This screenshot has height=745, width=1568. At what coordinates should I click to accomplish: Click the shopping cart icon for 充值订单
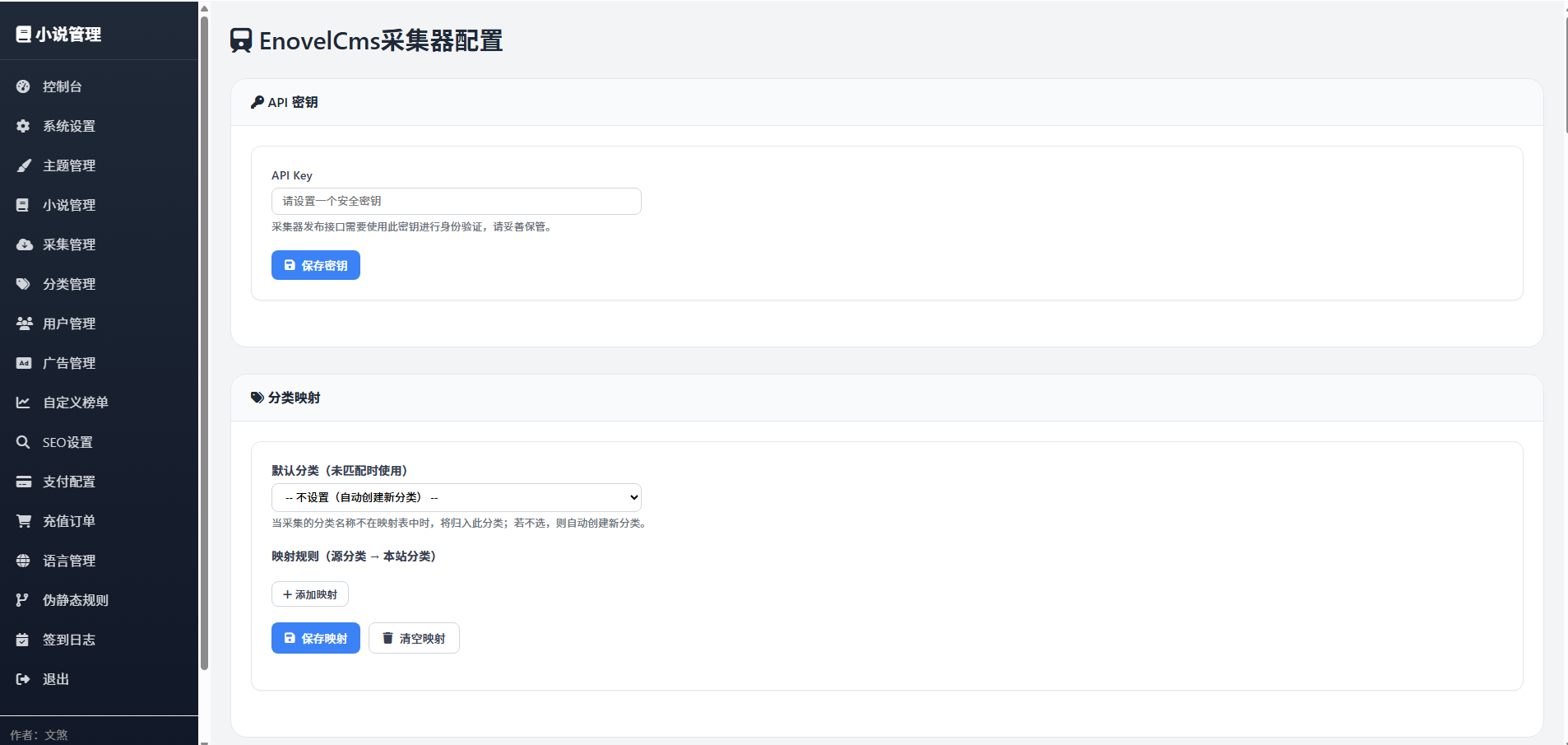point(24,521)
